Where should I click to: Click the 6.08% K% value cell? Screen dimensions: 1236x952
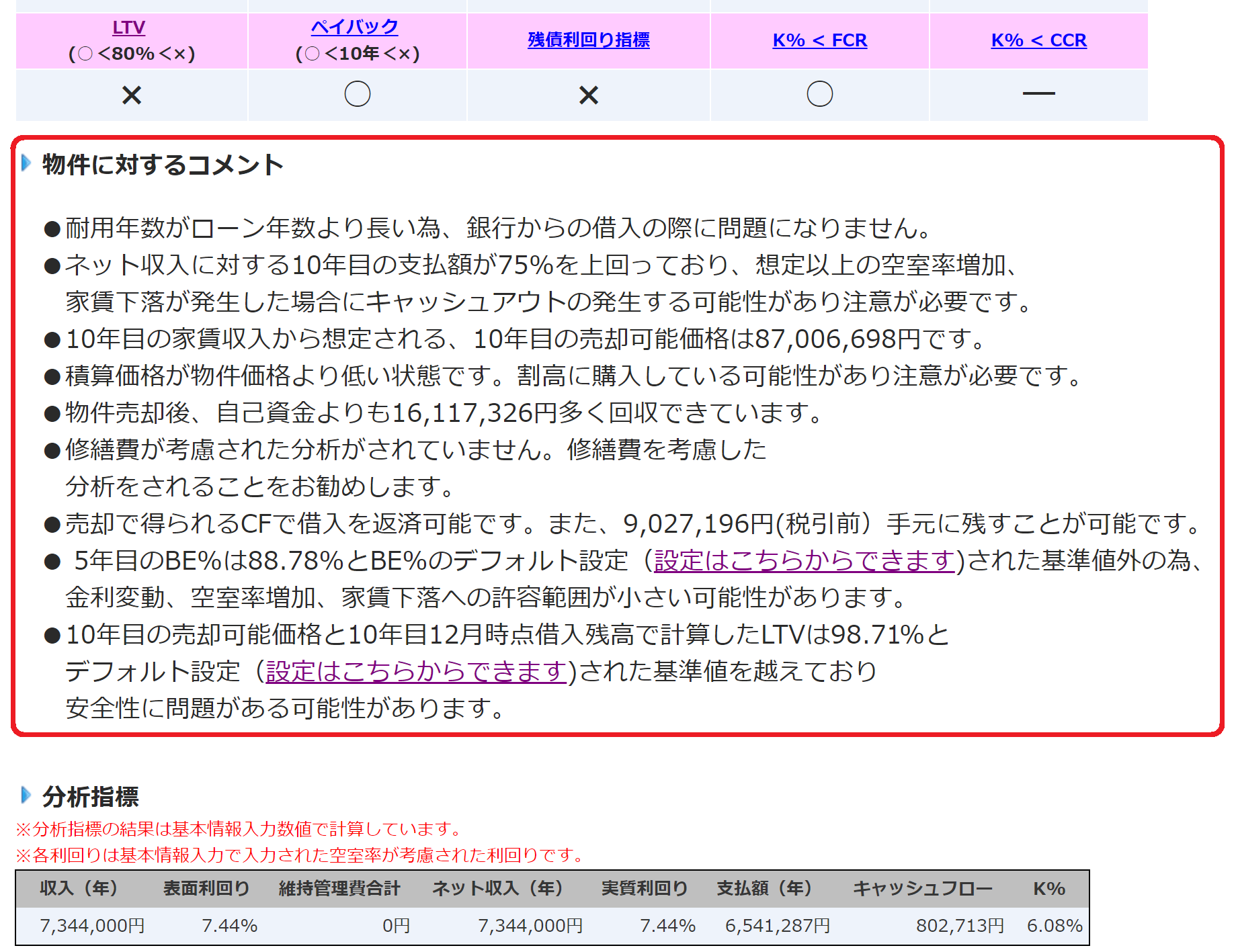(1054, 926)
